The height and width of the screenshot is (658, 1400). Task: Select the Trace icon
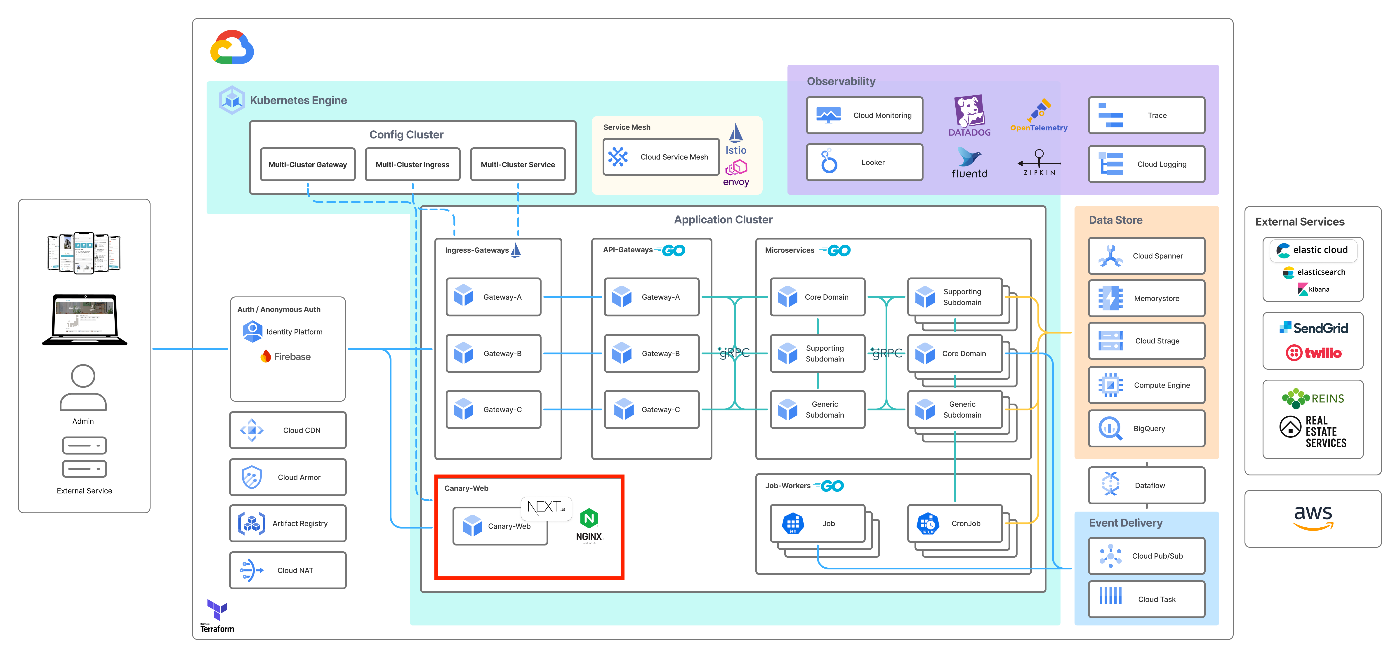1110,116
